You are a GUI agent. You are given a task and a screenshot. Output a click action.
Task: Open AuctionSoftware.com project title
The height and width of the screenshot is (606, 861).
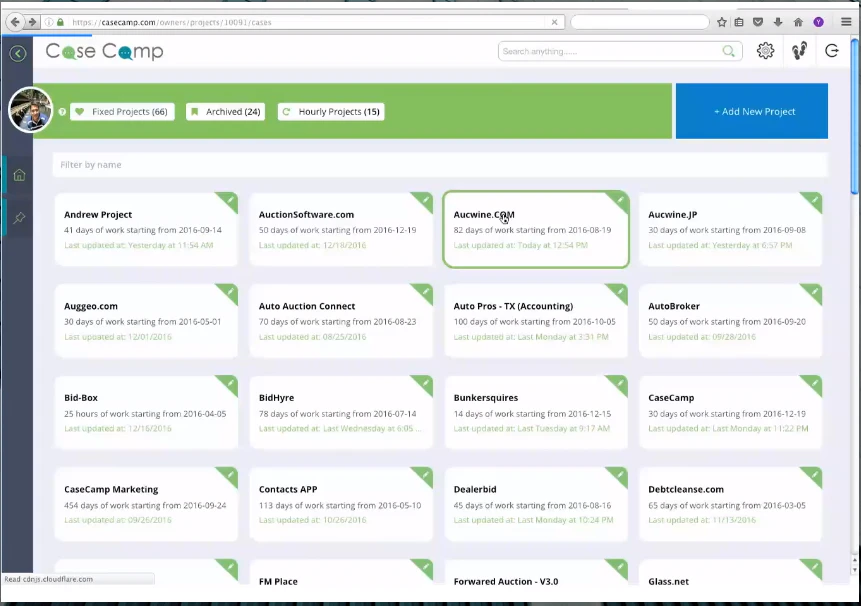point(306,215)
